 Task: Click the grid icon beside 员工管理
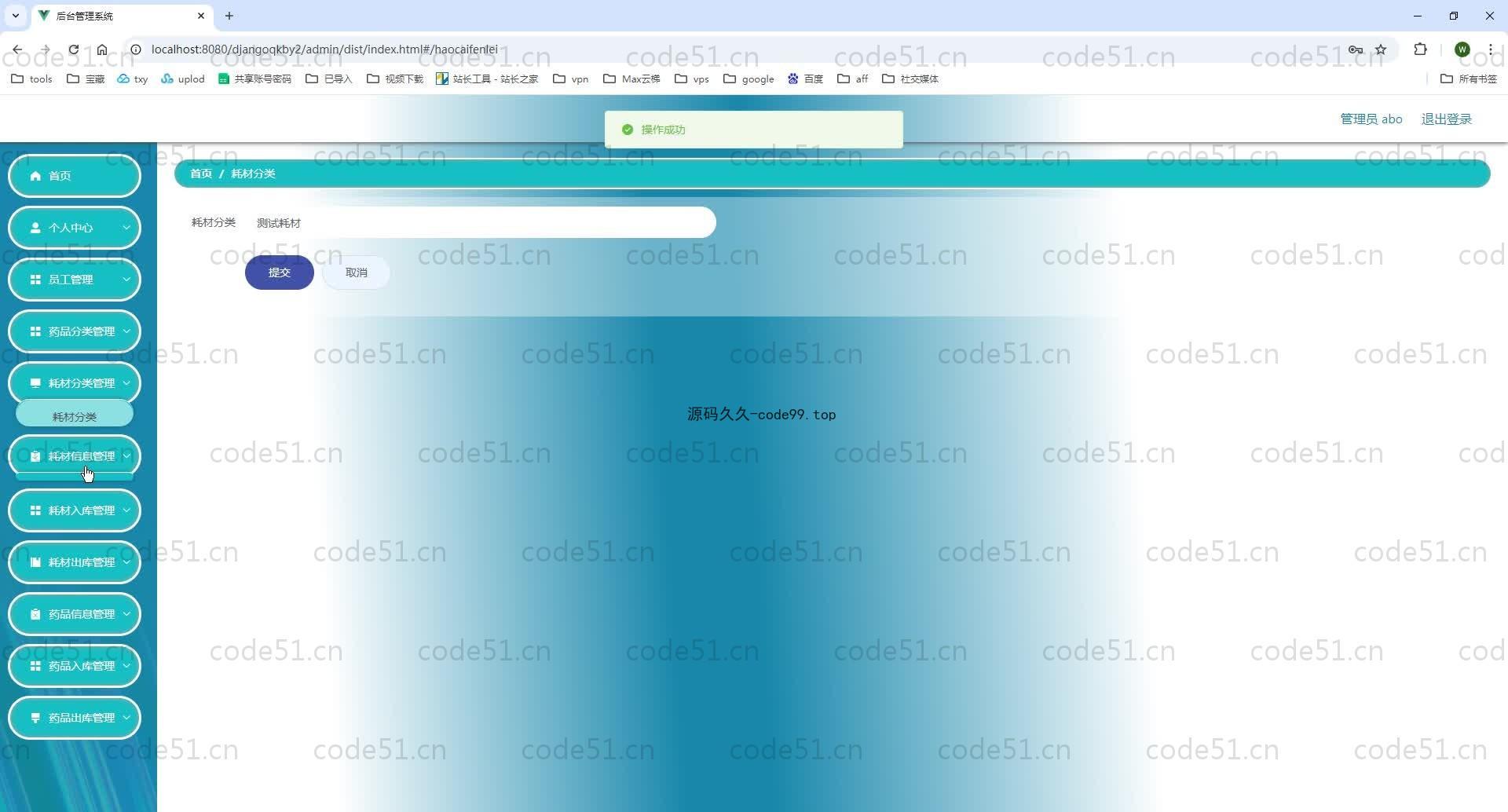(35, 280)
